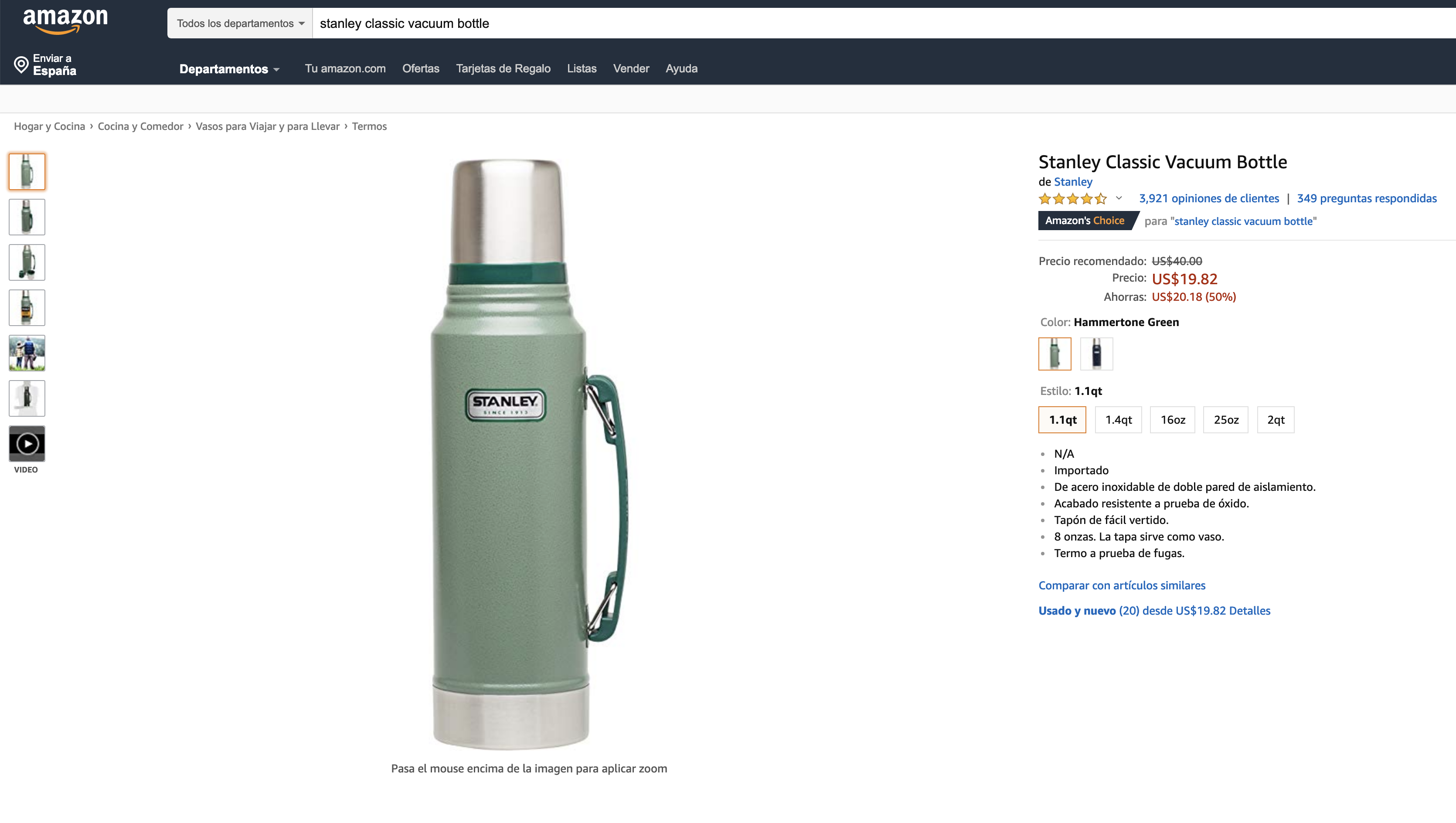Viewport: 1456px width, 823px height.
Task: Click the Amazon's Choice badge
Action: click(x=1084, y=221)
